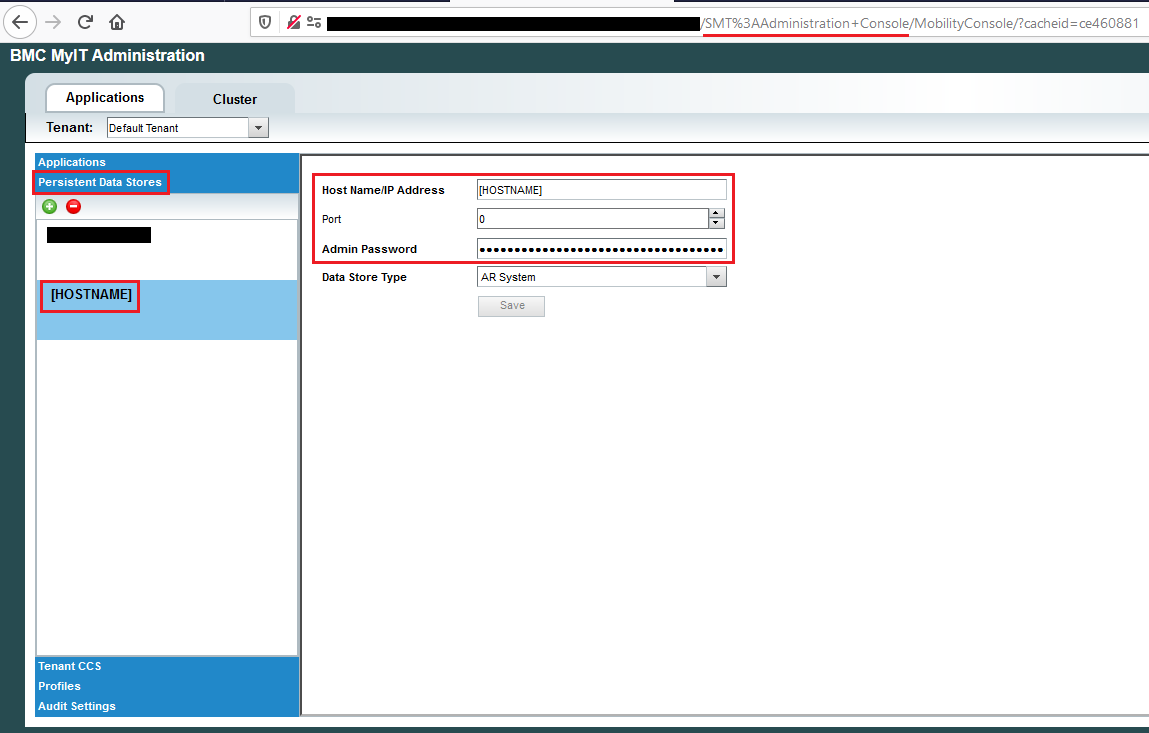Click the shield tracking protection icon
This screenshot has height=733, width=1149.
(x=265, y=23)
